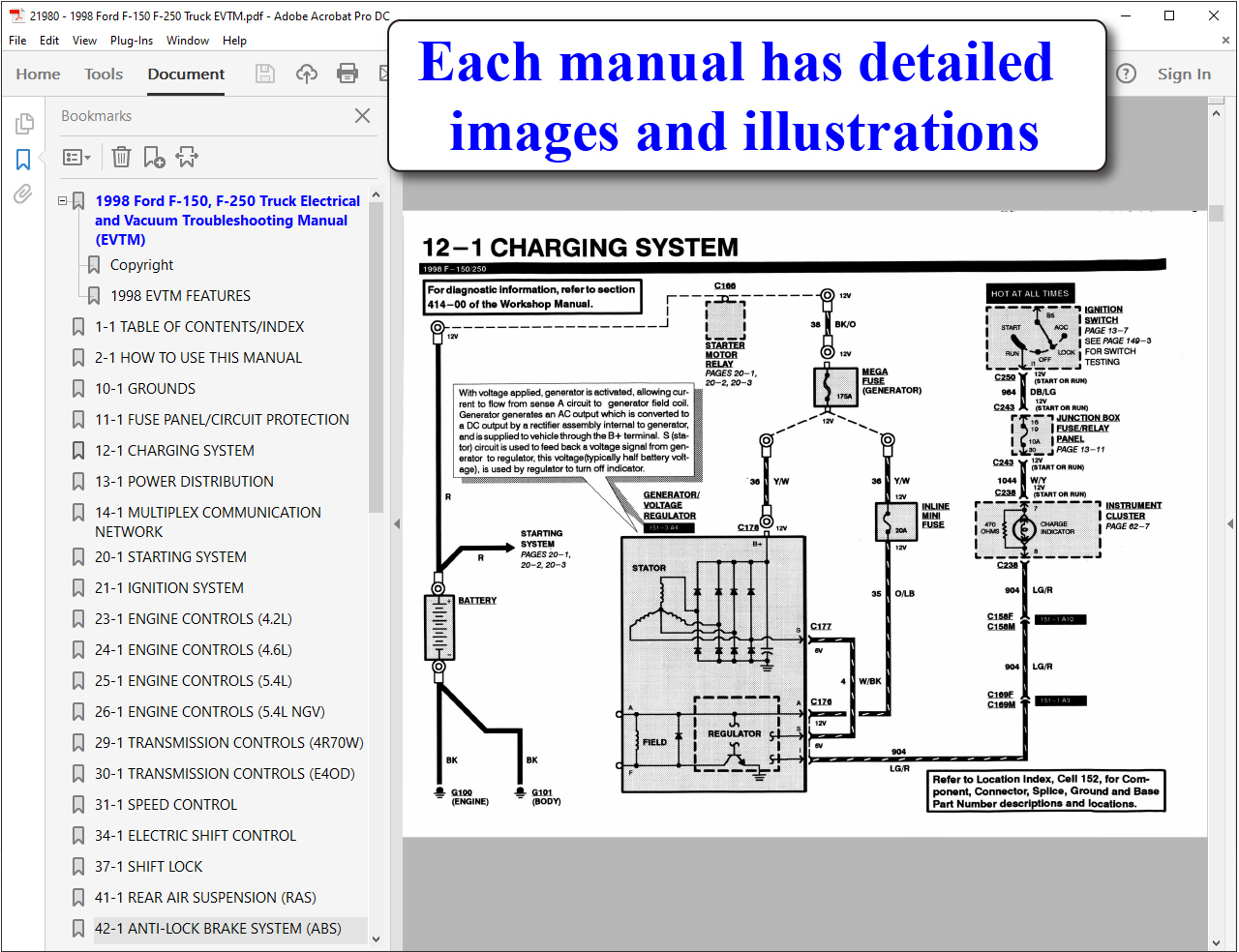1239x952 pixels.
Task: Expand the right tools pane with the arrow
Action: 1230,523
